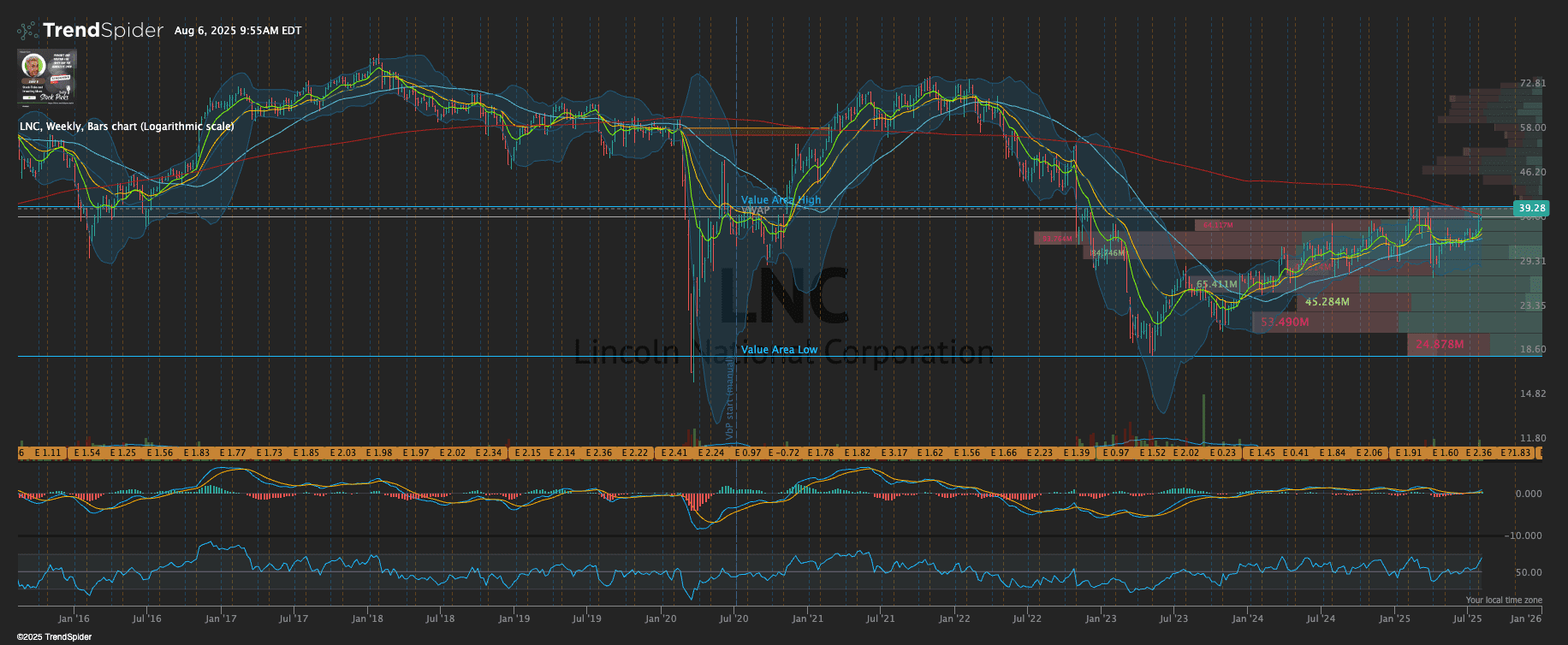Click the Value Area Low label
Viewport: 1568px width, 645px height.
(x=779, y=350)
